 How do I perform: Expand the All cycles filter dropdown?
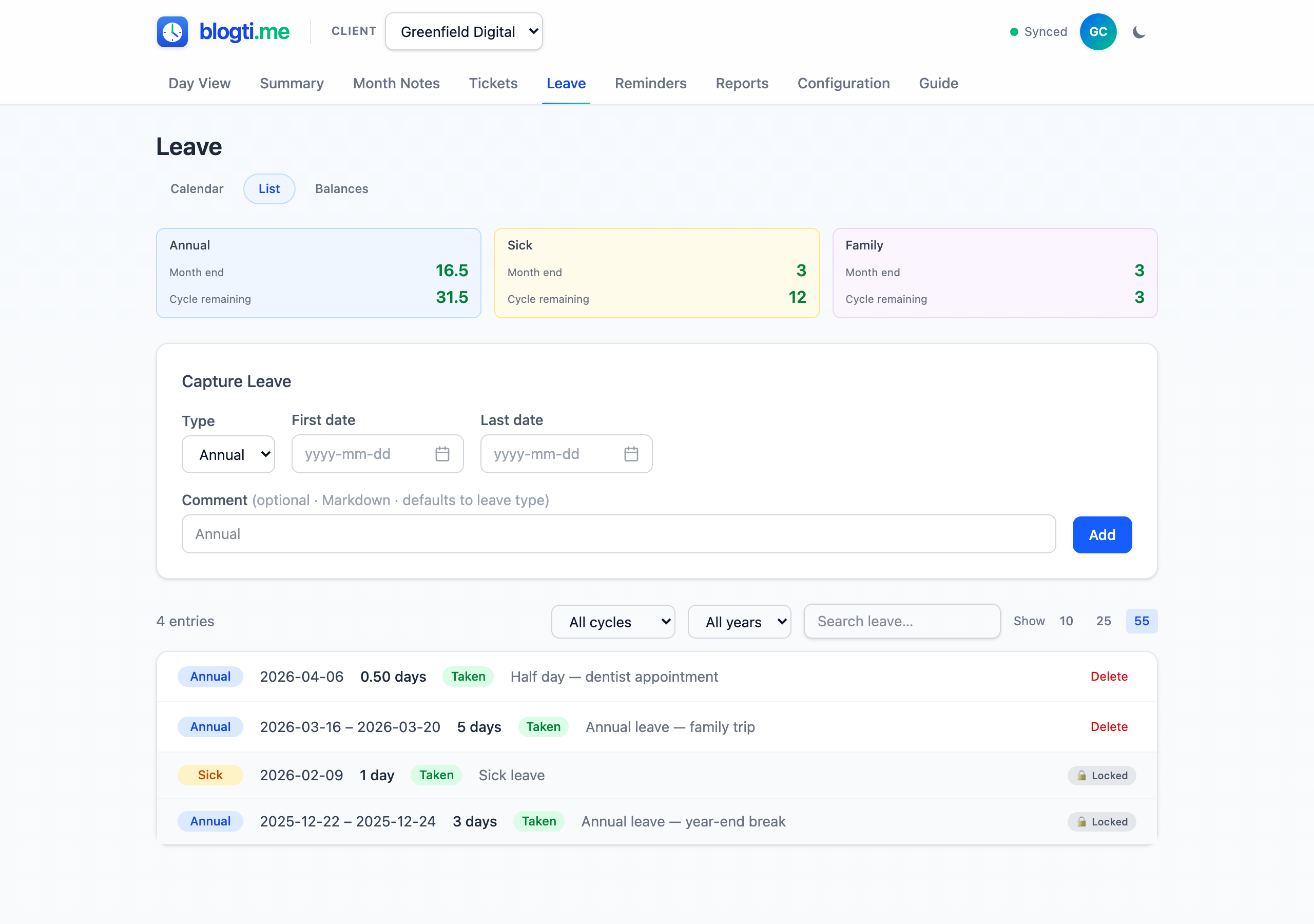tap(613, 622)
